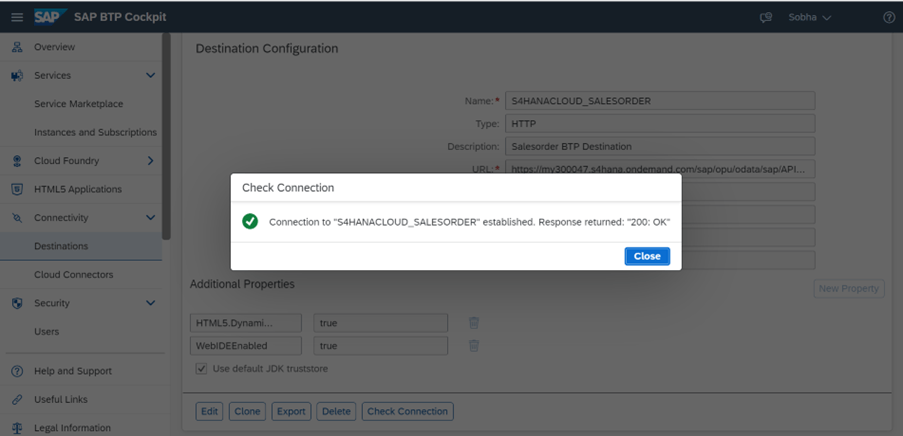Open Users under Security
The width and height of the screenshot is (903, 436).
coord(46,332)
